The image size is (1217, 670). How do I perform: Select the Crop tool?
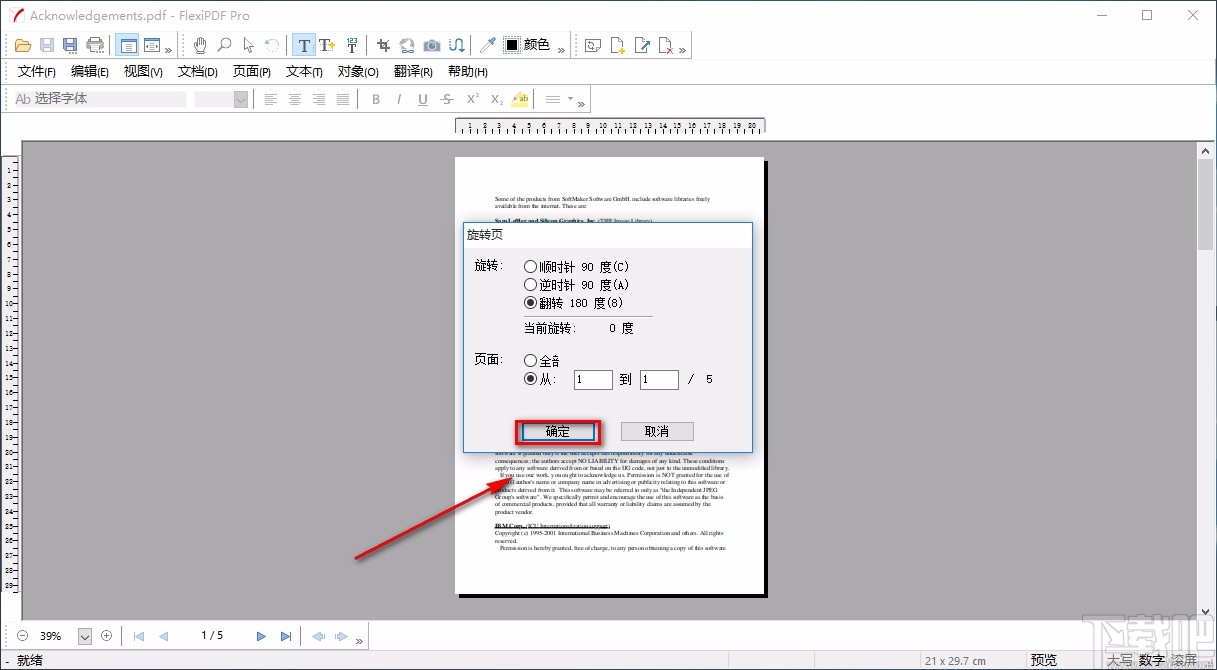(x=383, y=45)
